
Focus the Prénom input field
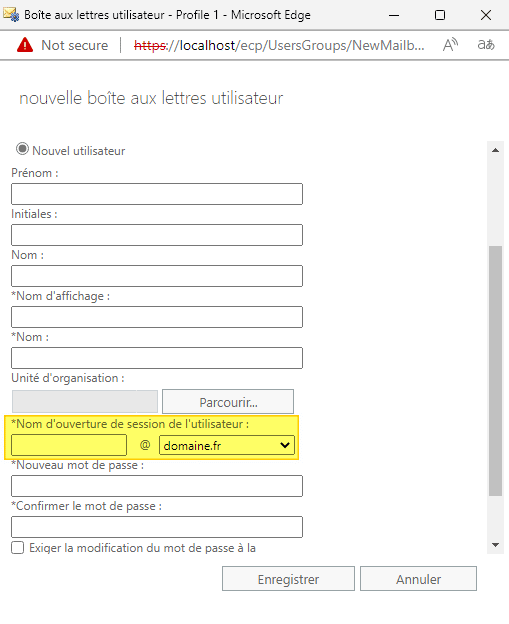pyautogui.click(x=157, y=194)
